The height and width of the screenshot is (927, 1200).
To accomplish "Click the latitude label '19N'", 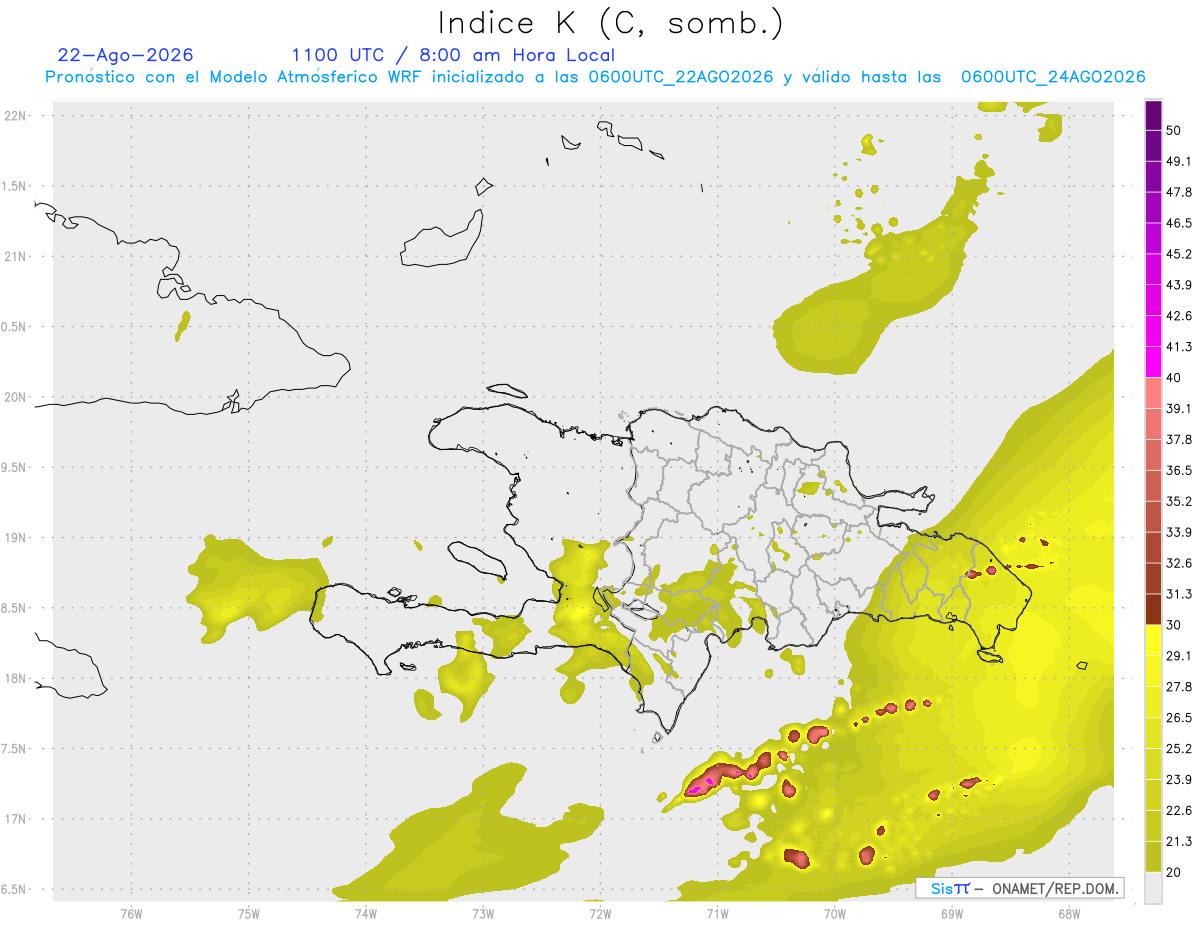I will click(x=17, y=538).
